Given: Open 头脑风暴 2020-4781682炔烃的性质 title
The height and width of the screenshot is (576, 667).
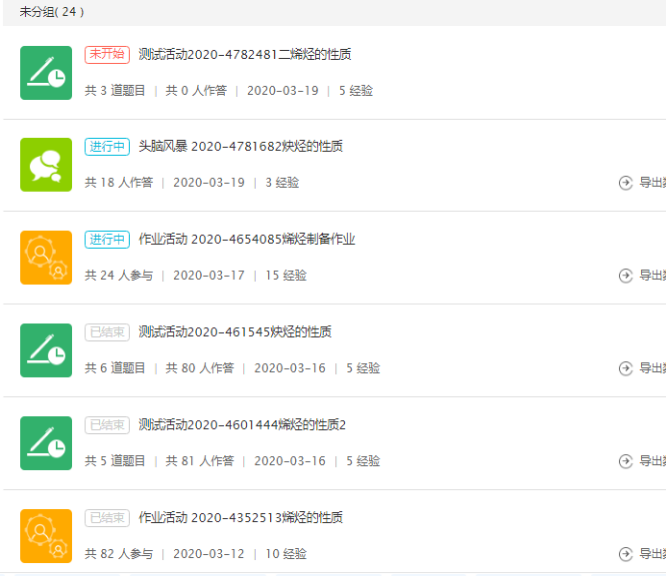Looking at the screenshot, I should [x=240, y=147].
